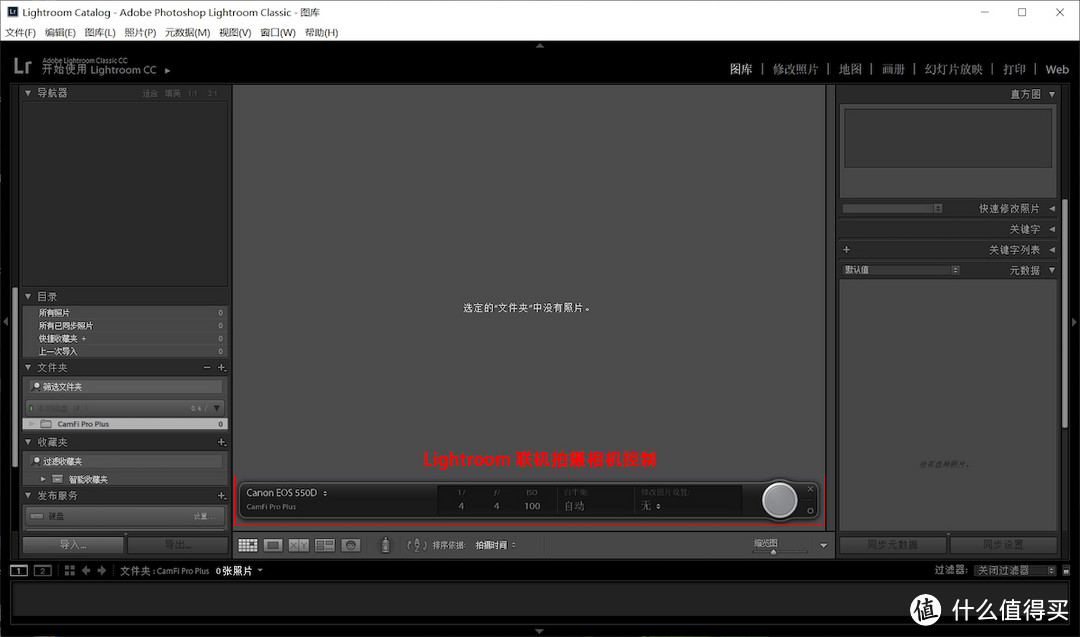The image size is (1080, 637).
Task: Click the Sync Settings button
Action: 1003,545
